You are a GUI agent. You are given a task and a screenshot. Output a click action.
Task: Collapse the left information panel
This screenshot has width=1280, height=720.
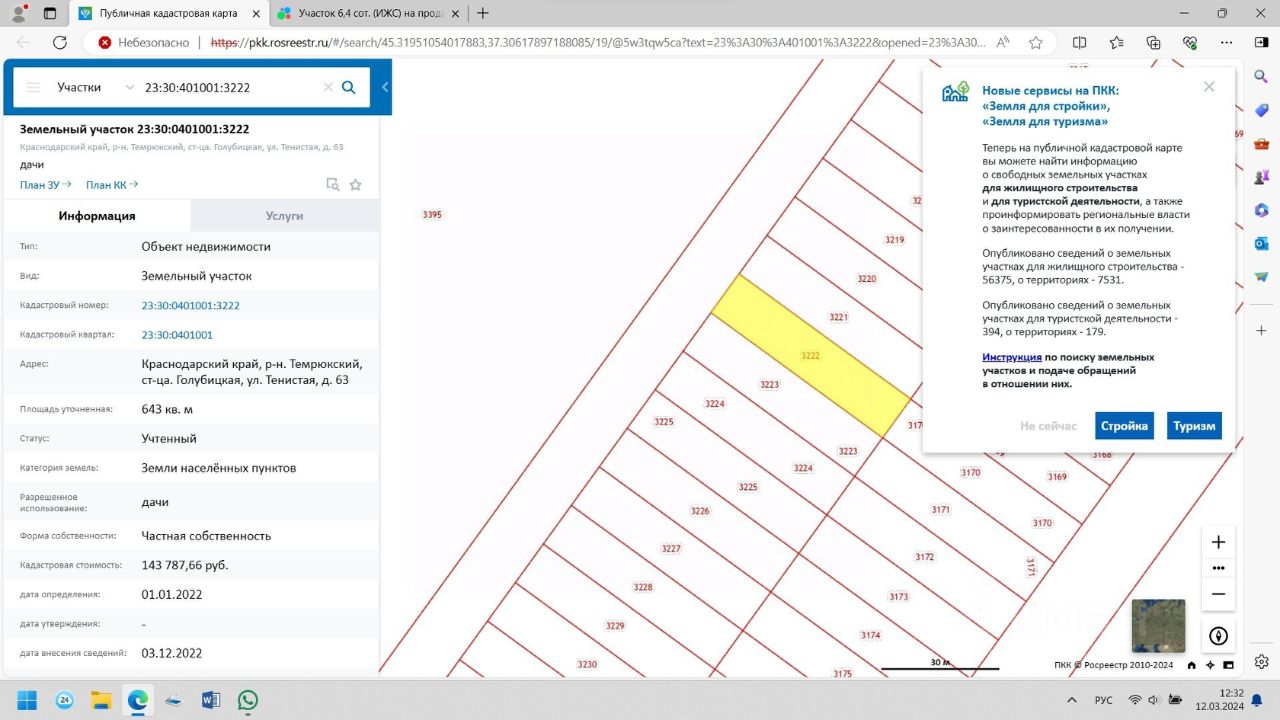click(x=385, y=87)
